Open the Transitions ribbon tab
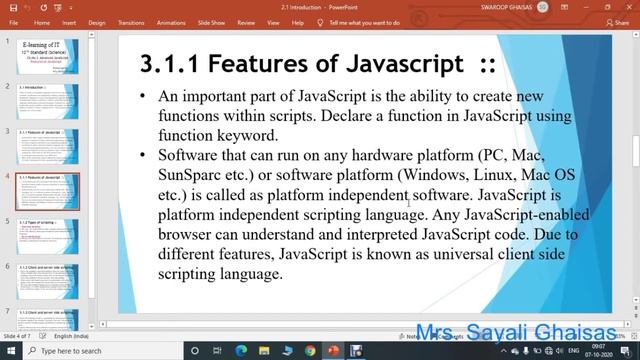 click(x=131, y=23)
